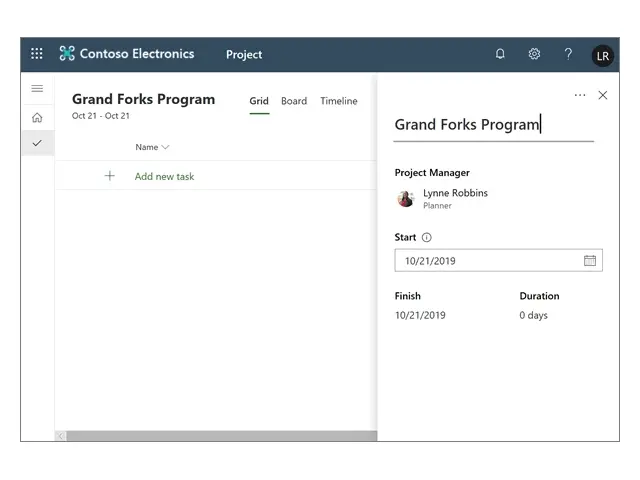Click the Start info icon
The height and width of the screenshot is (480, 640).
pyautogui.click(x=427, y=238)
